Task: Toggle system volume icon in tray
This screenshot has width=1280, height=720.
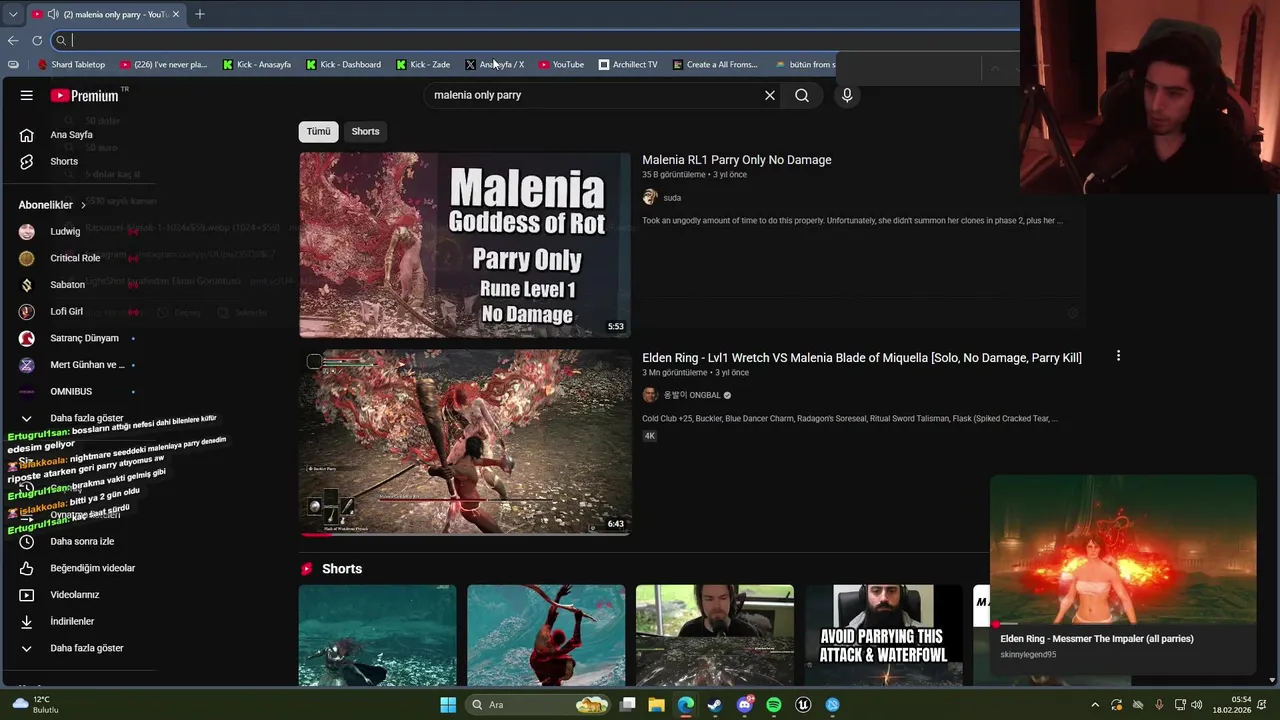Action: [1197, 705]
